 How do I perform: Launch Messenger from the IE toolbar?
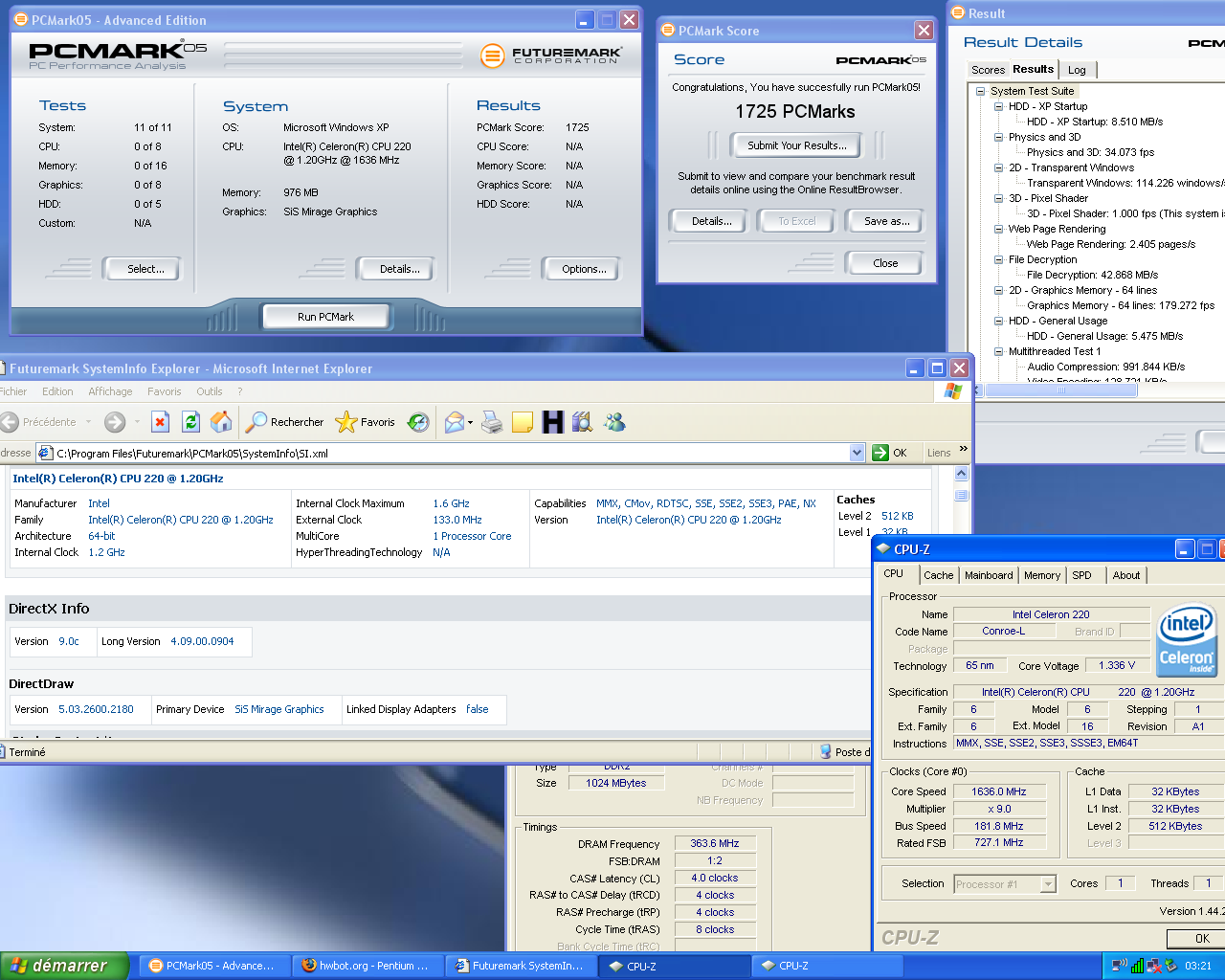click(x=614, y=422)
